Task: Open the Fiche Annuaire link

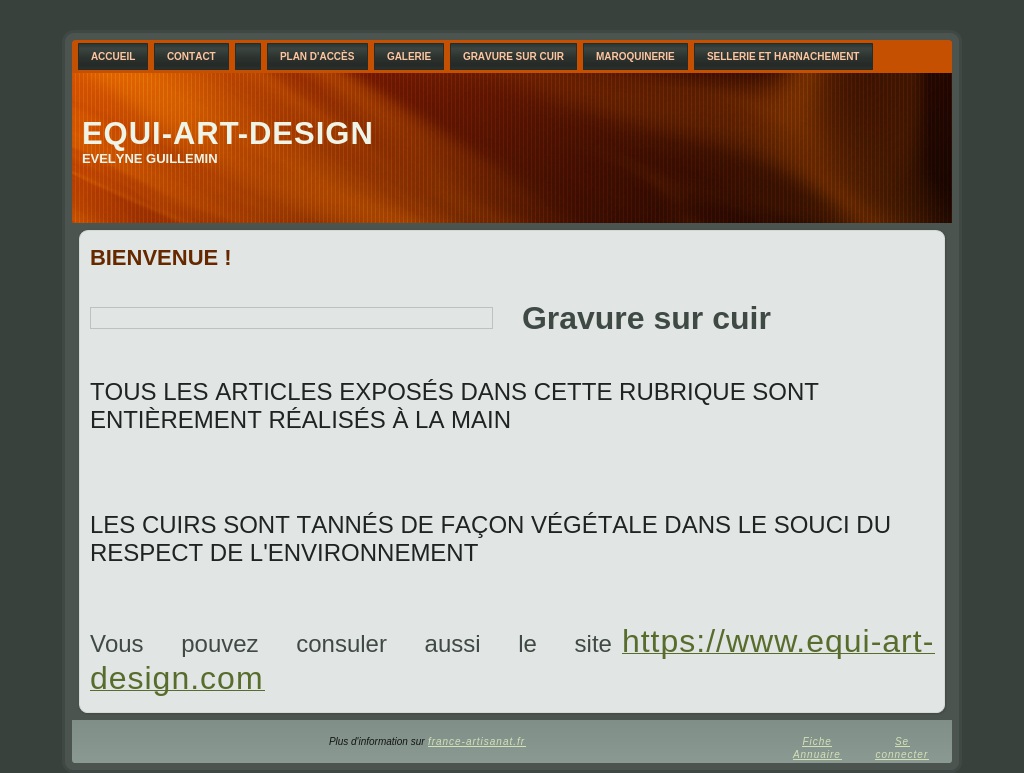Action: 817,748
